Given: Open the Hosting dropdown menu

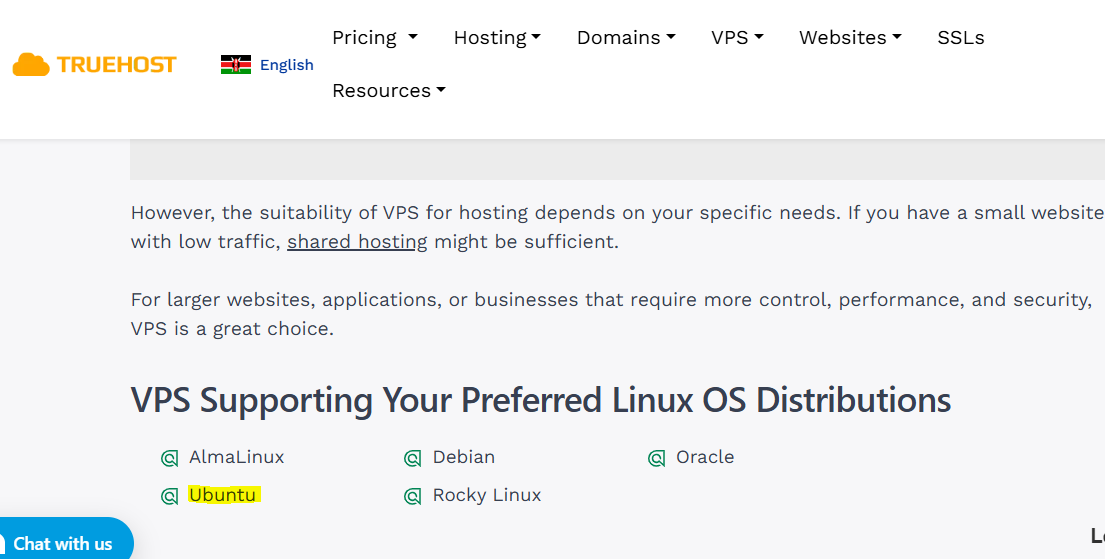Looking at the screenshot, I should 497,37.
